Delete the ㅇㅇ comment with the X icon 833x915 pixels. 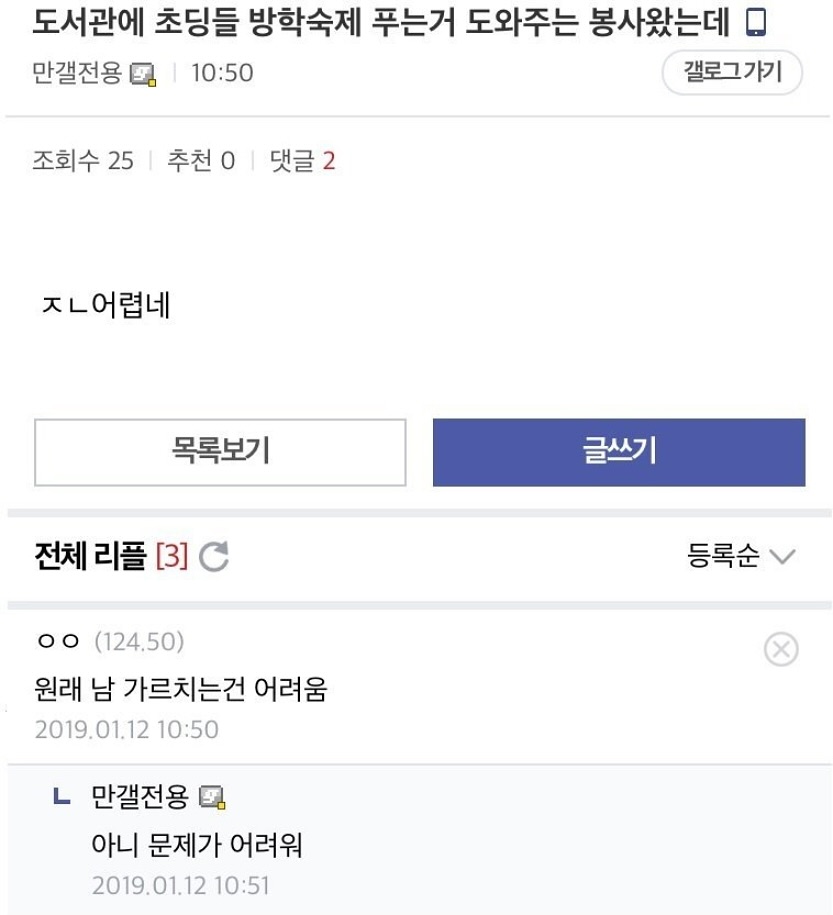pyautogui.click(x=780, y=650)
